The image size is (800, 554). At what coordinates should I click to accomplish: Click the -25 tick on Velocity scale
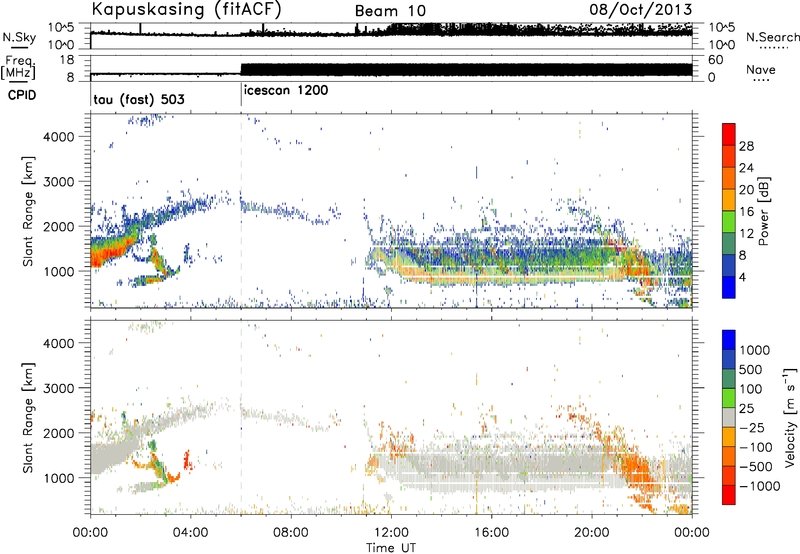755,428
